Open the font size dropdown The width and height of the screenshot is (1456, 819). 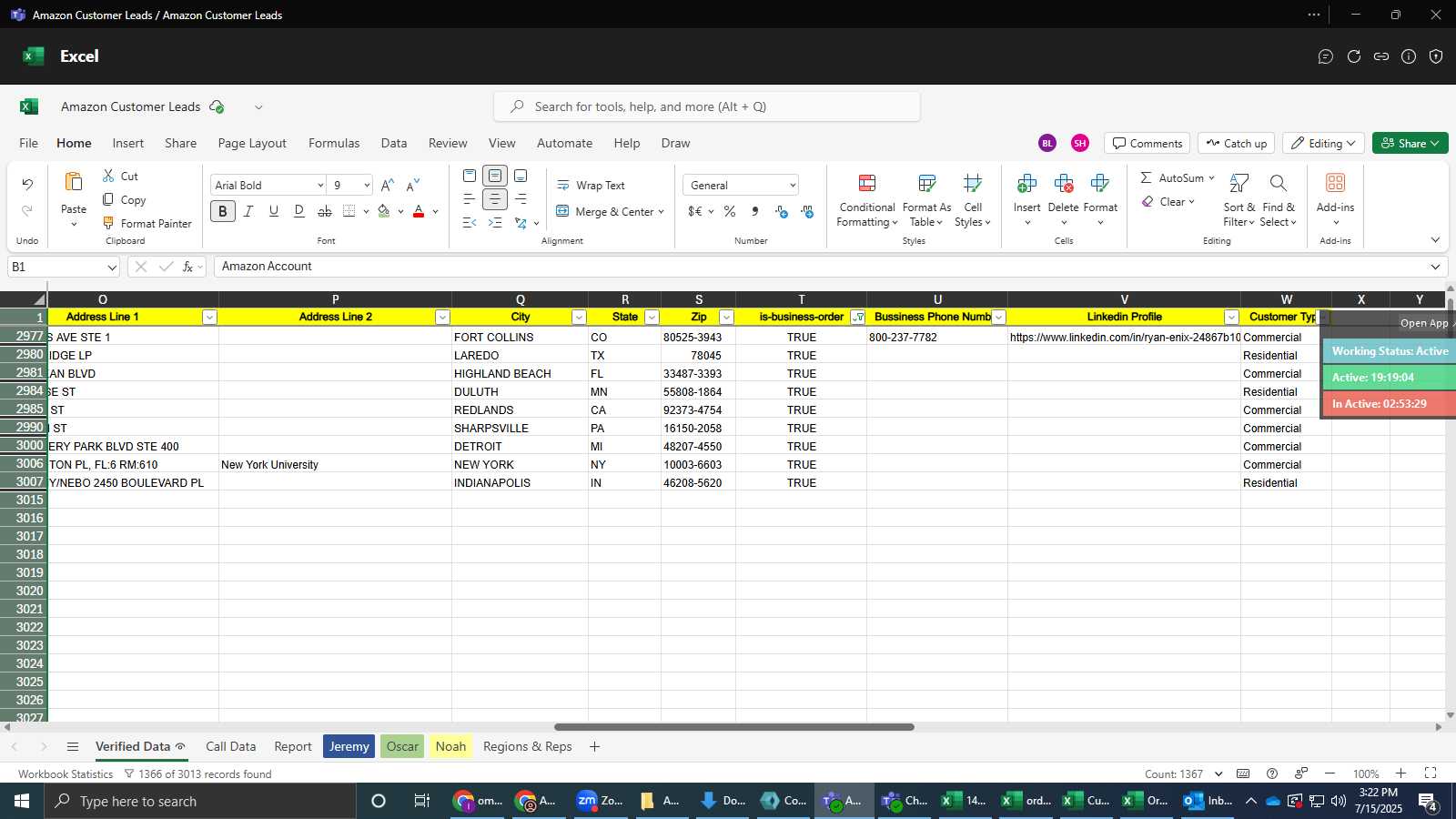pos(367,185)
